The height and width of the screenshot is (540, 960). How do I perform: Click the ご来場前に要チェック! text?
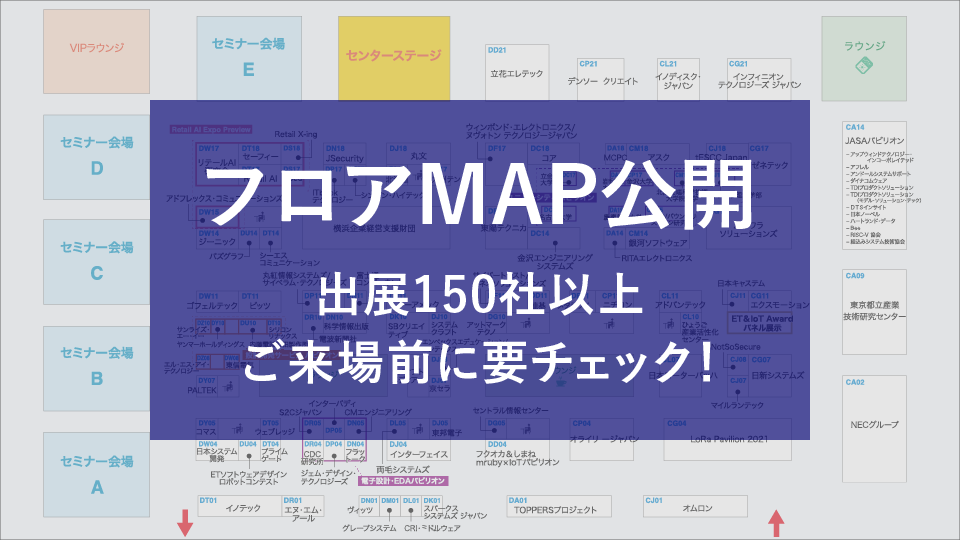479,362
